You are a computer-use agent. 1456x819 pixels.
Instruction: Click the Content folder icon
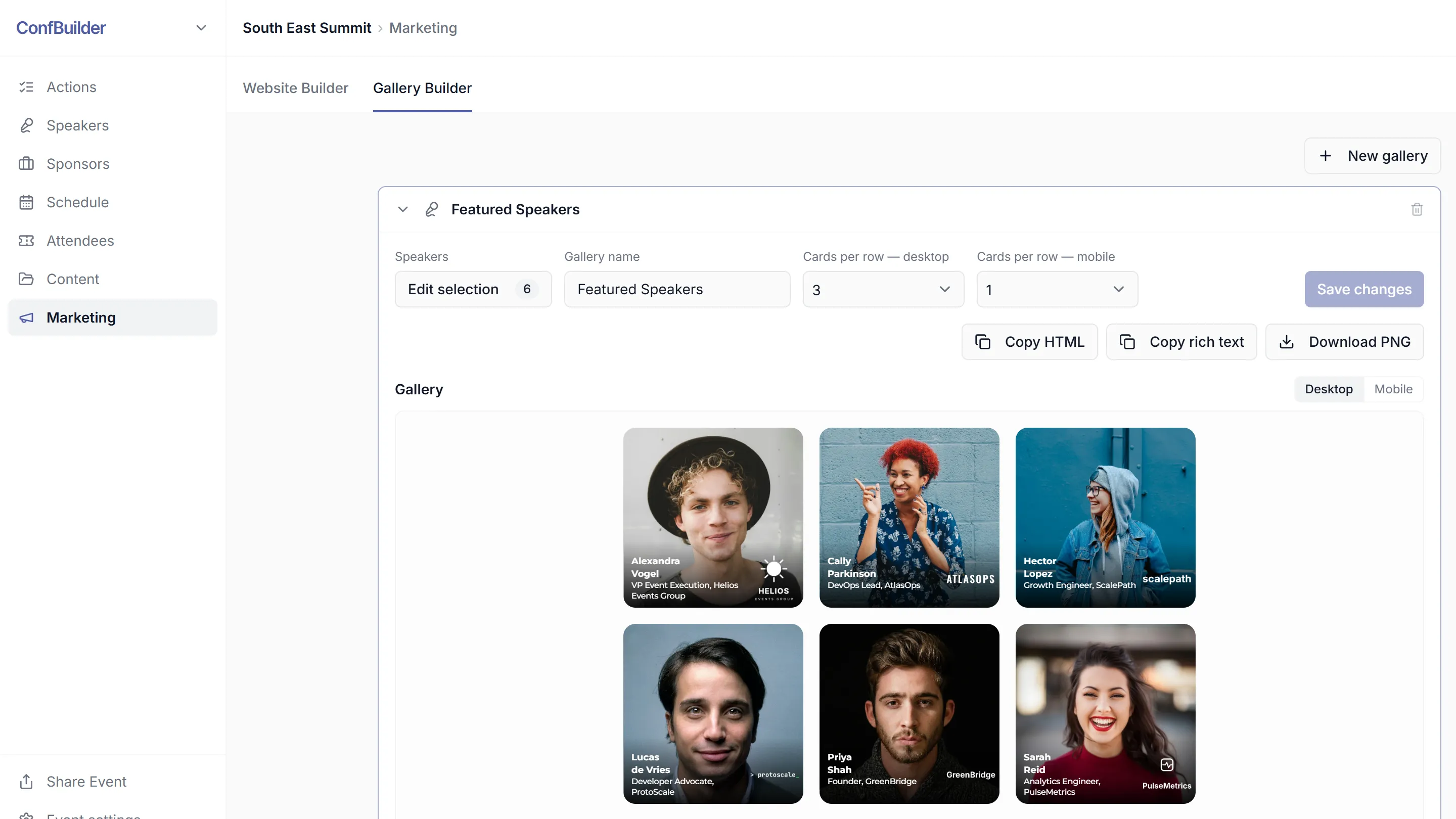26,279
